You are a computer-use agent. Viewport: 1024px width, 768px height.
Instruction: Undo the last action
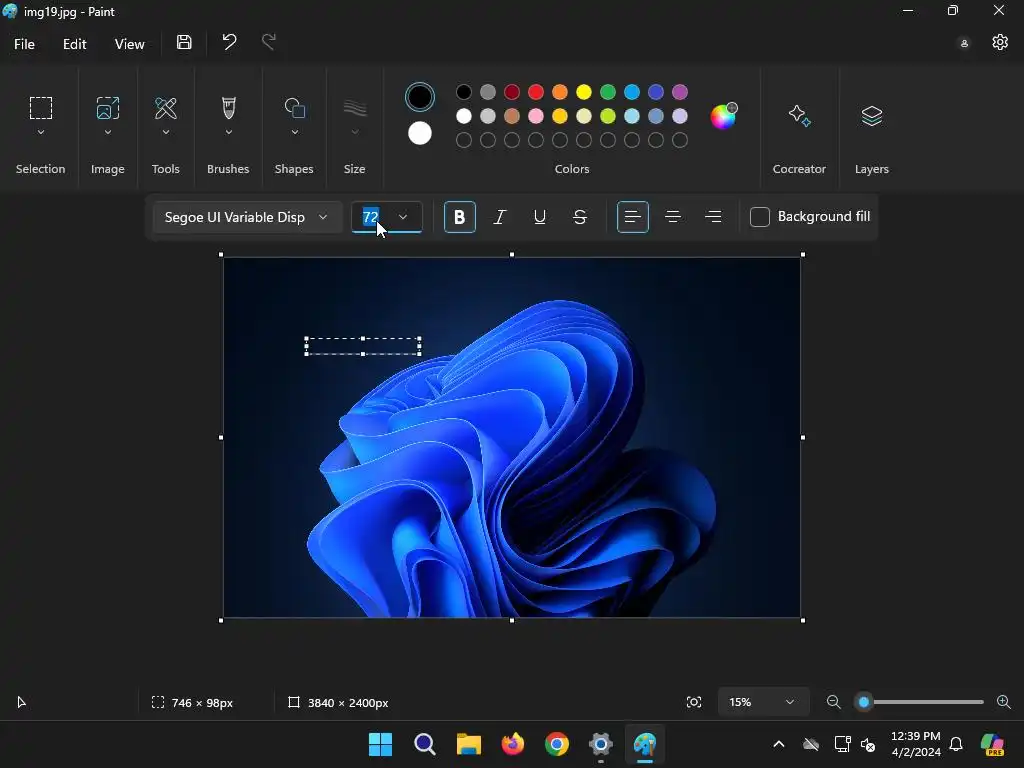coord(229,42)
